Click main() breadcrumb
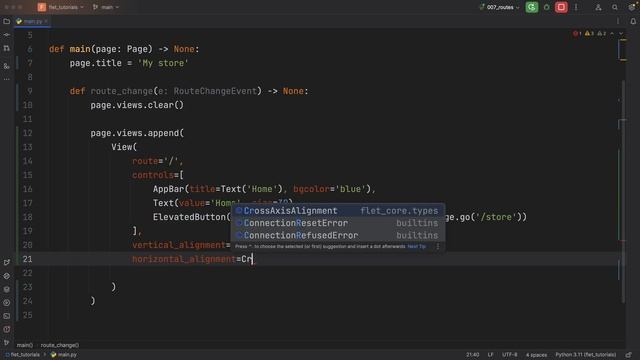The width and height of the screenshot is (640, 360). click(x=24, y=345)
